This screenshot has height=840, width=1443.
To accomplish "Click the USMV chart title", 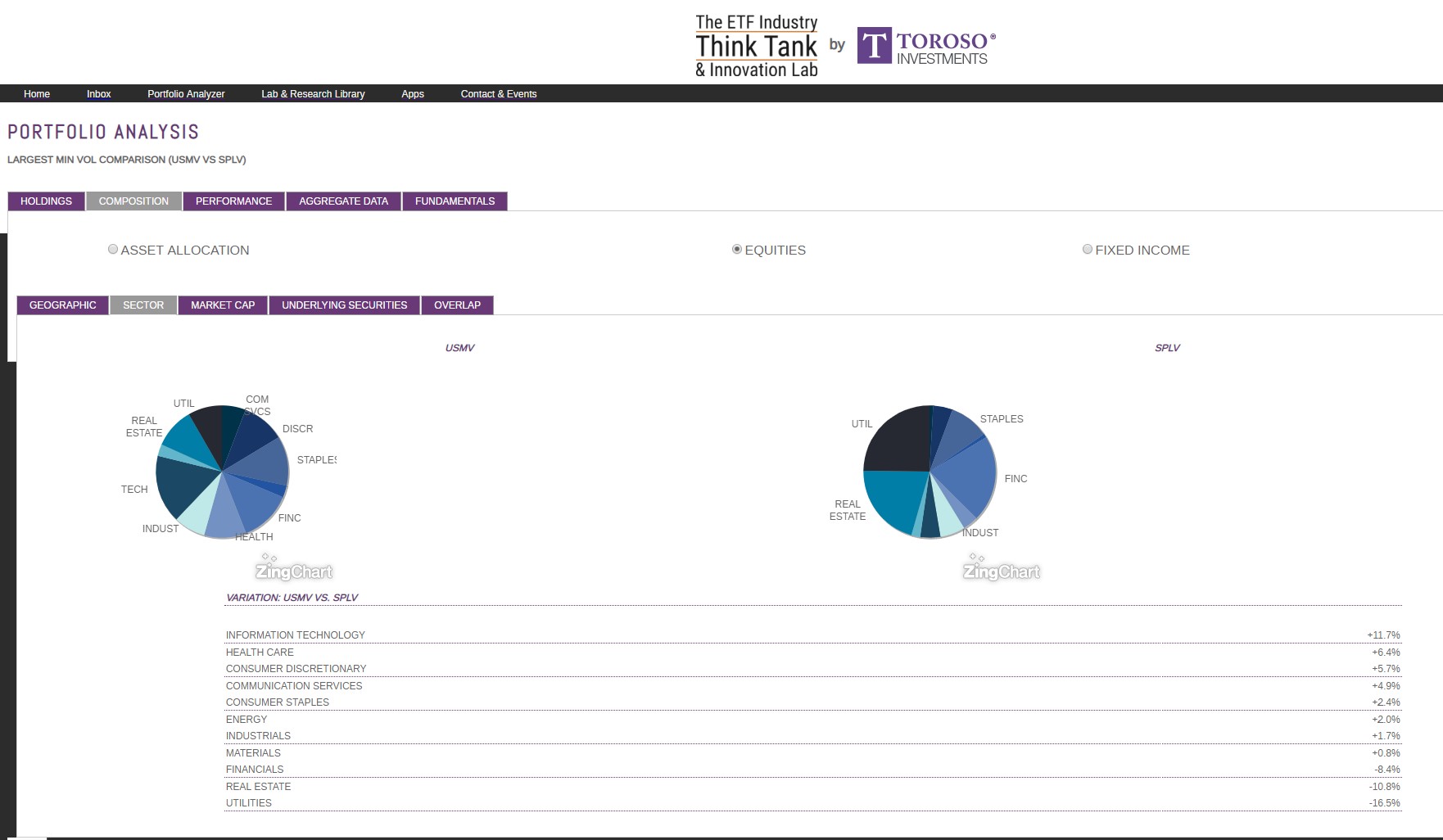I will point(459,348).
